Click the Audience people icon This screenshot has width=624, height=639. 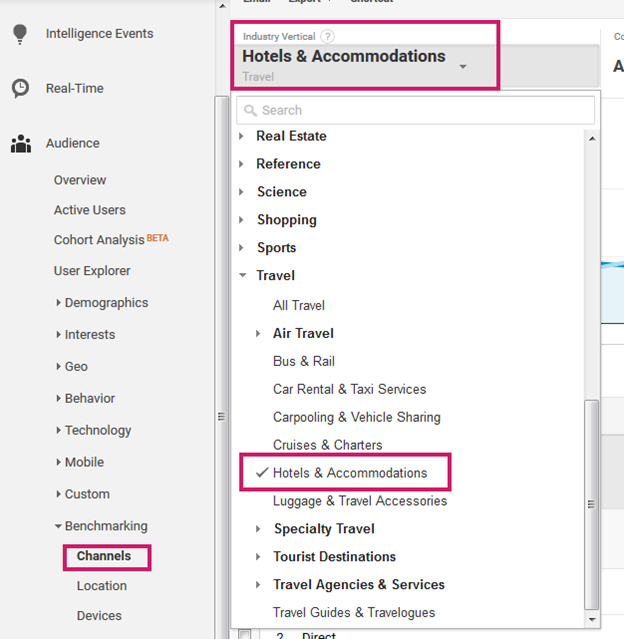[21, 143]
